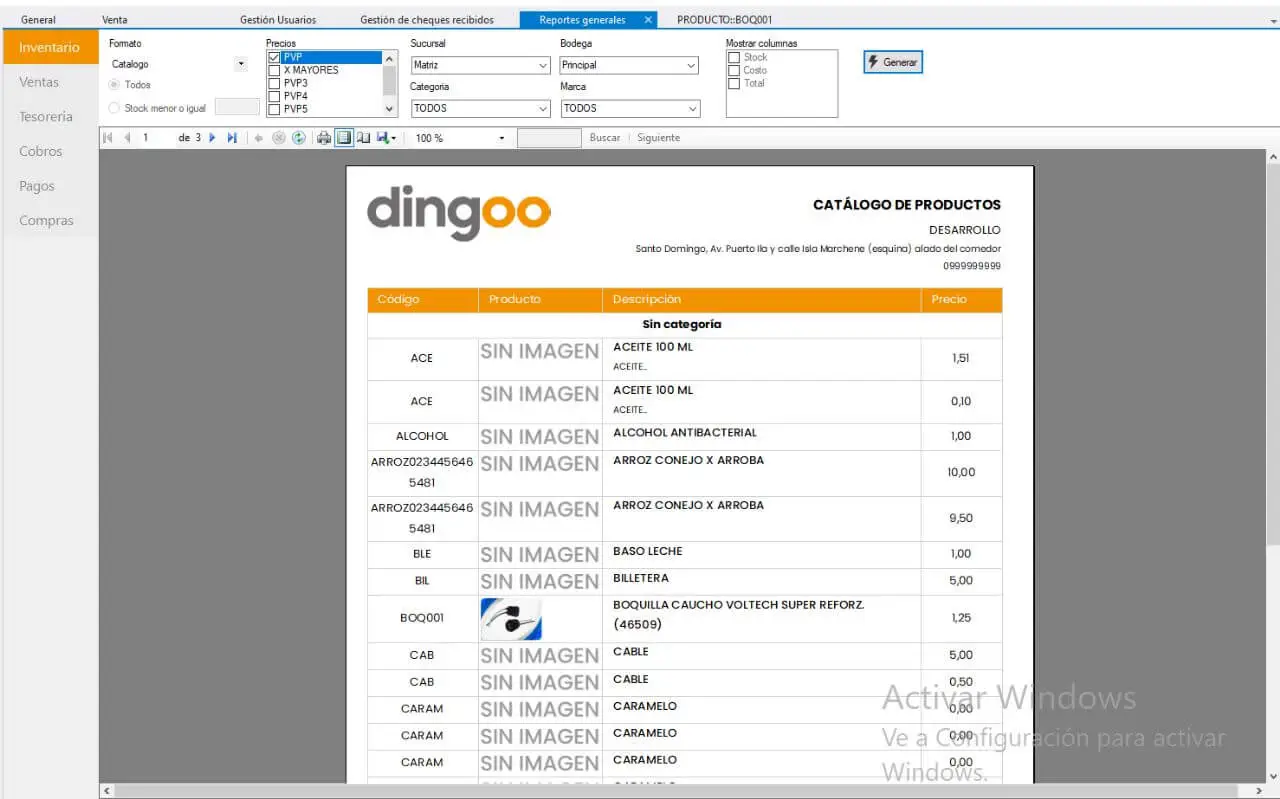This screenshot has height=799, width=1280.
Task: Close the Reportes generales tab
Action: pos(648,20)
